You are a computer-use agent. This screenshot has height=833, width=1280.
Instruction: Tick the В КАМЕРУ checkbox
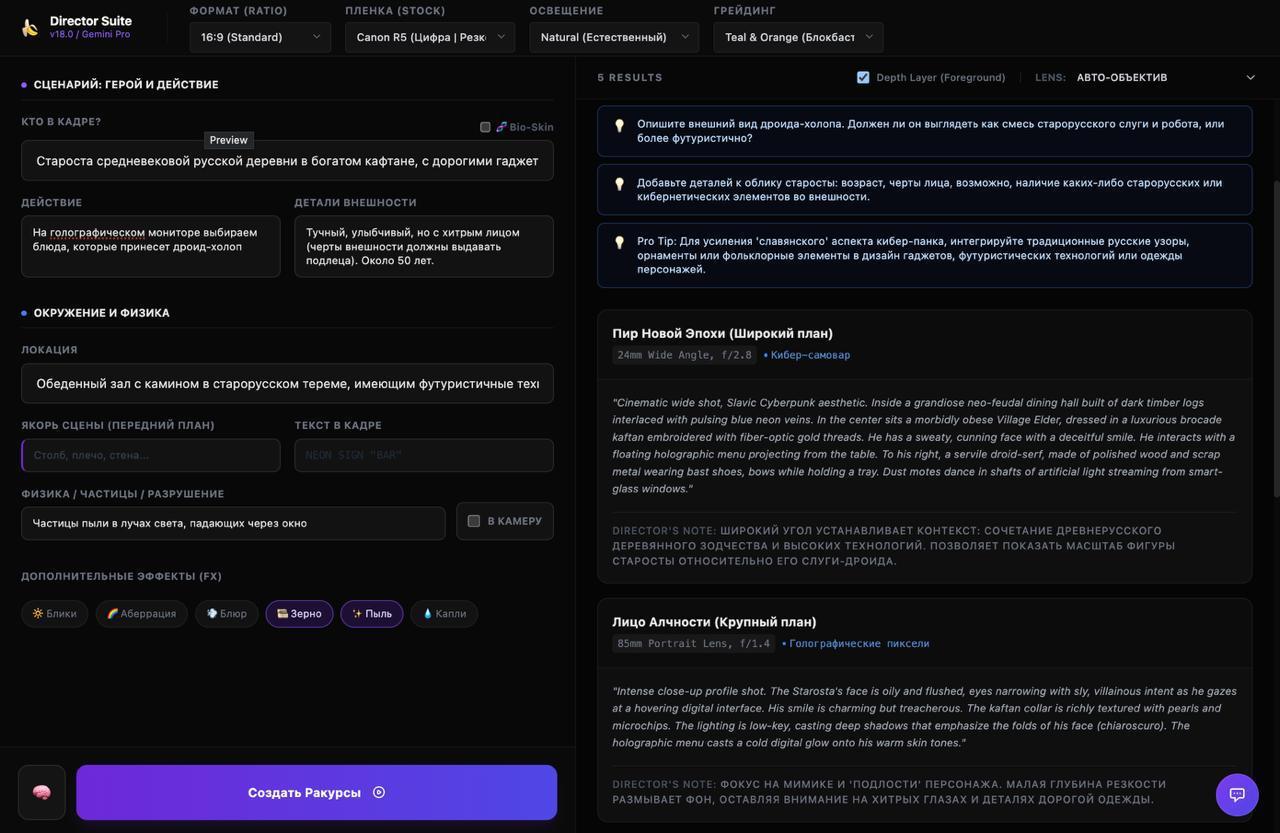click(x=474, y=521)
